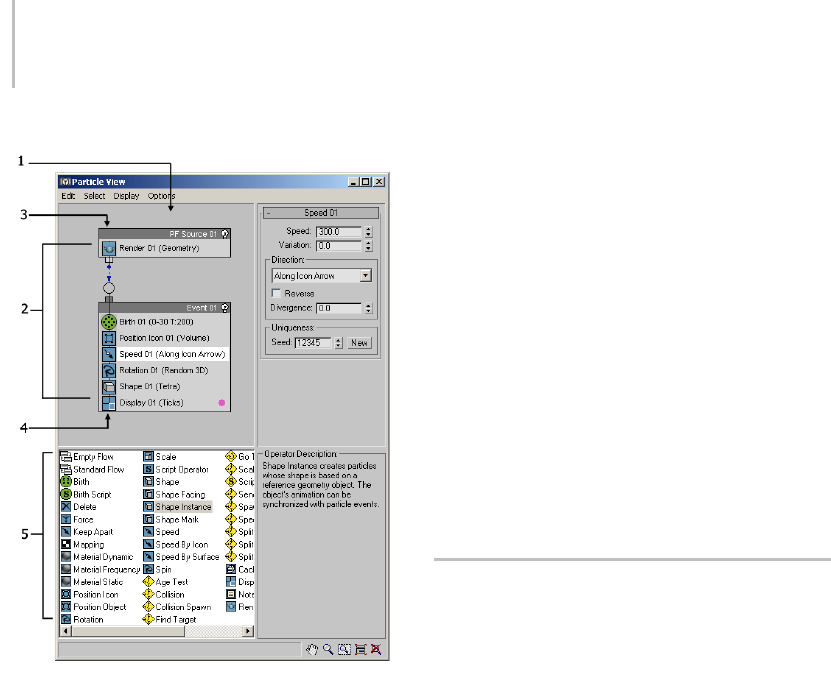
Task: Select the Age Test in the depot
Action: tap(166, 582)
